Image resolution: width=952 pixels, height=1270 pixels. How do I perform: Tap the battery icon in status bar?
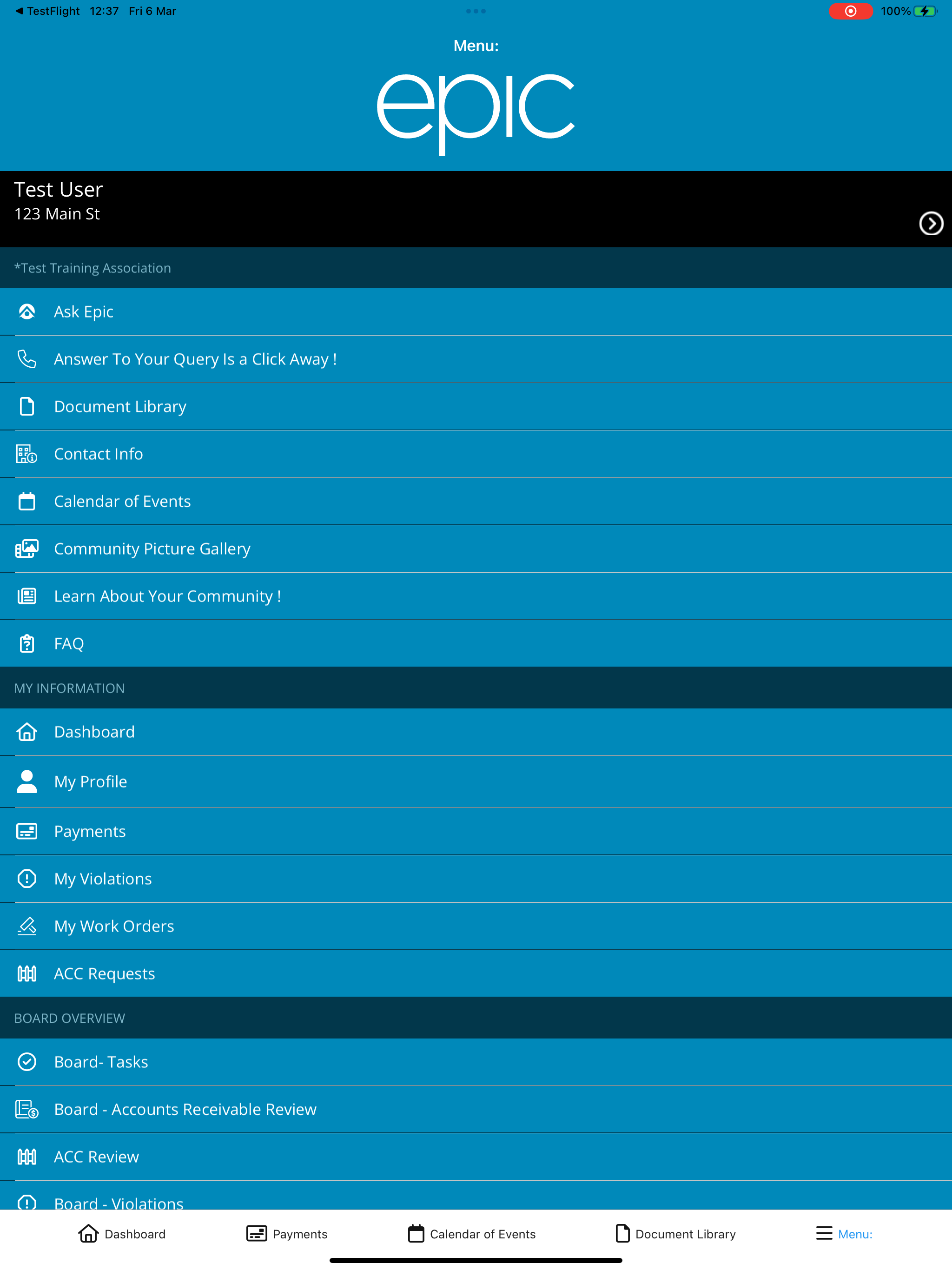tap(925, 11)
